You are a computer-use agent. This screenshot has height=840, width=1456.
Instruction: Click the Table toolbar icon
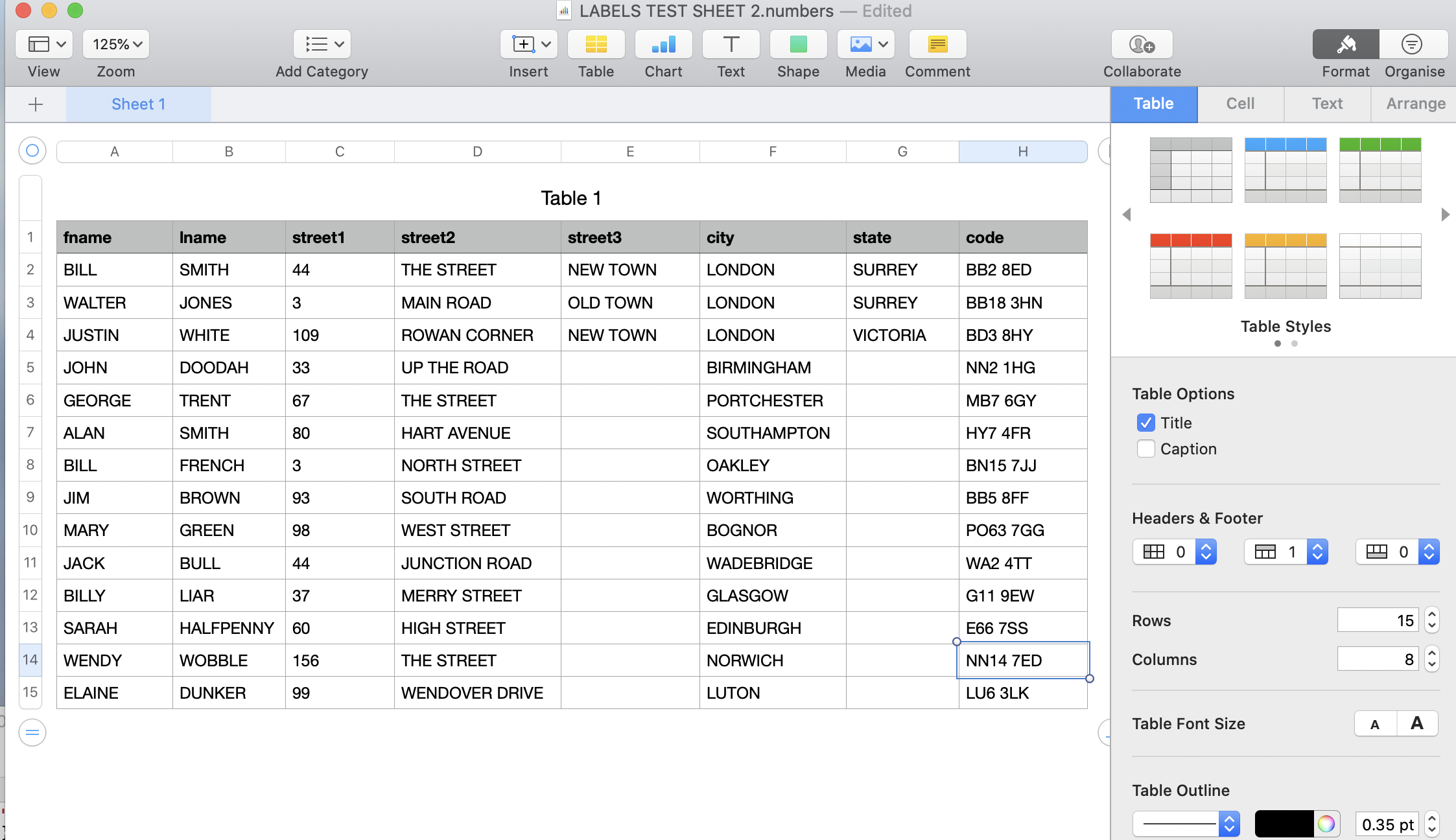[x=596, y=45]
